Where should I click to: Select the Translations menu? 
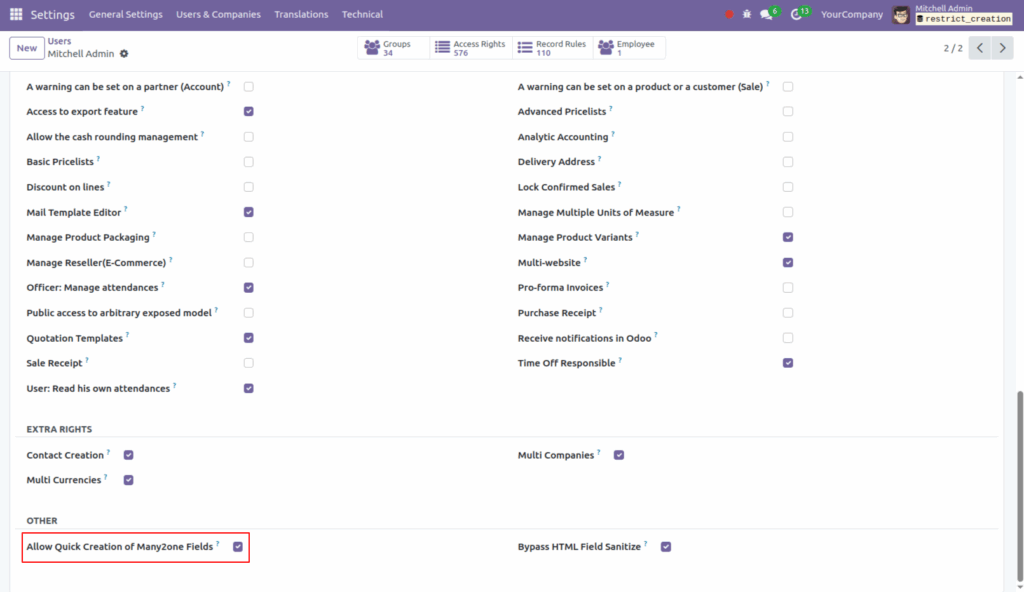point(301,14)
